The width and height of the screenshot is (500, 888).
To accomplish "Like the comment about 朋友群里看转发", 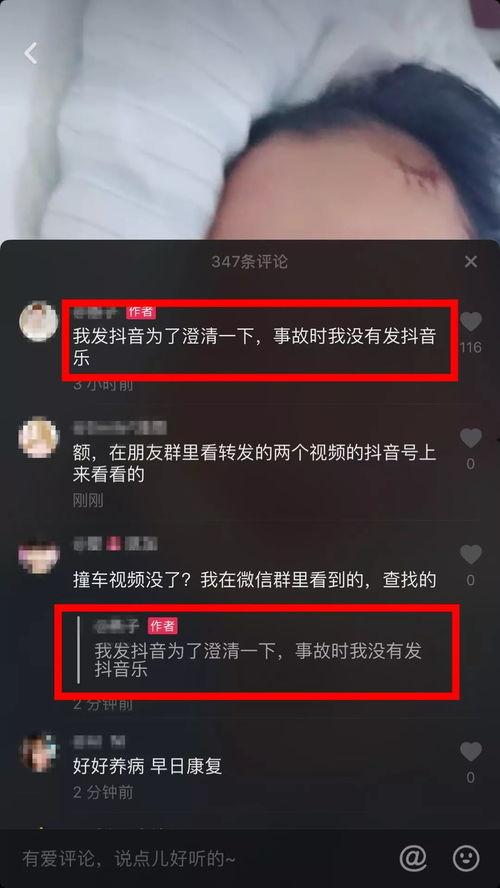I will coord(471,438).
